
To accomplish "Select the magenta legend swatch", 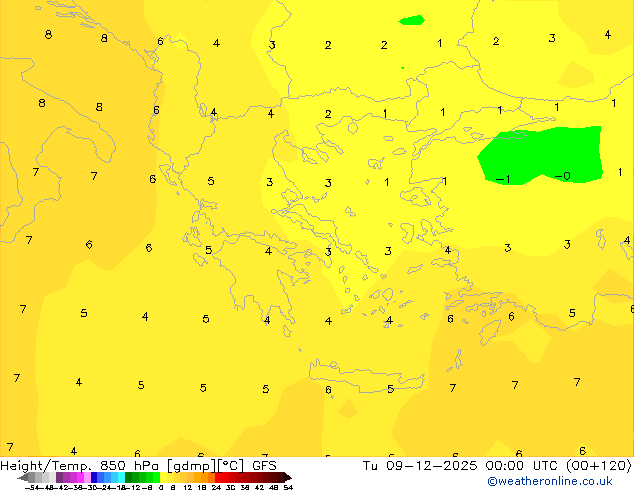I will 80,477.
